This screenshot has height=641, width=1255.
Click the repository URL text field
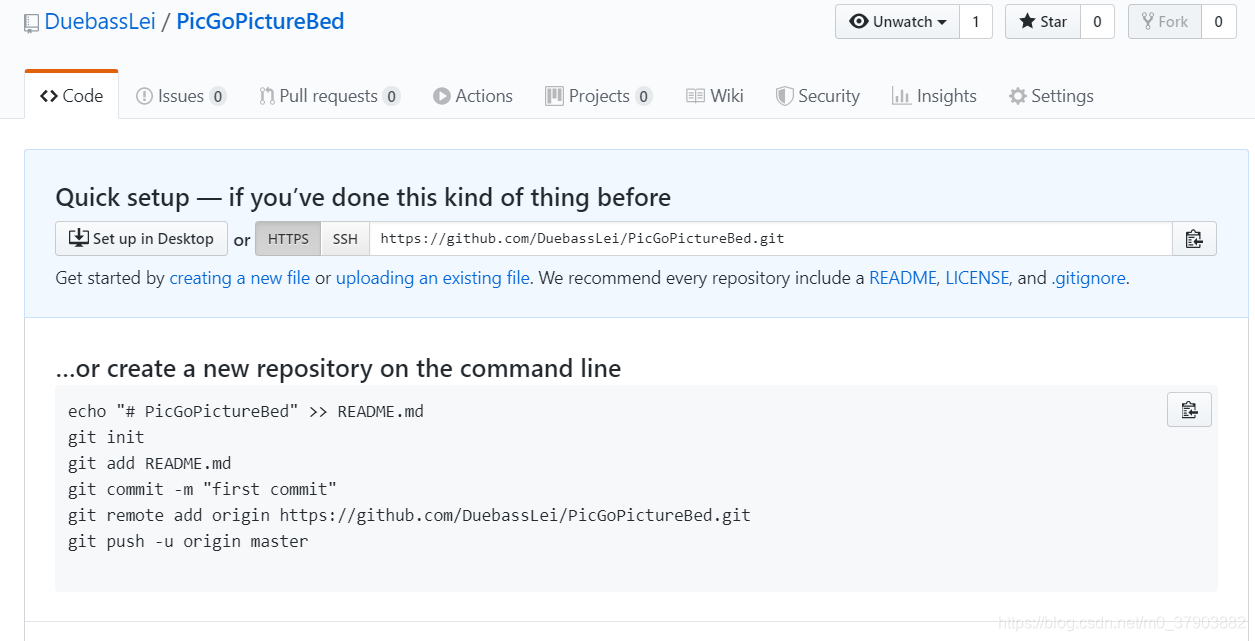[771, 239]
